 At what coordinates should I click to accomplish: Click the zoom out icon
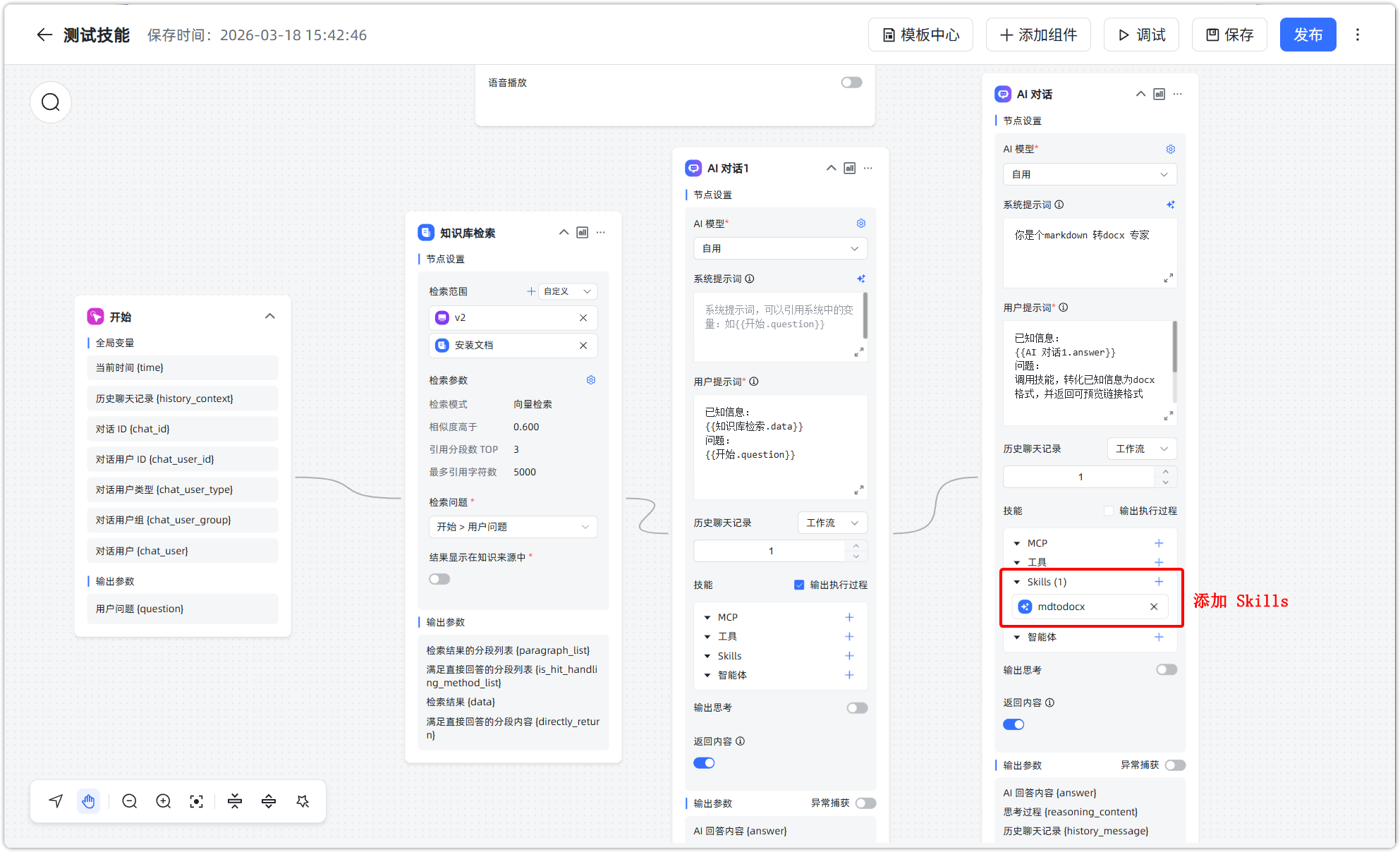point(129,801)
